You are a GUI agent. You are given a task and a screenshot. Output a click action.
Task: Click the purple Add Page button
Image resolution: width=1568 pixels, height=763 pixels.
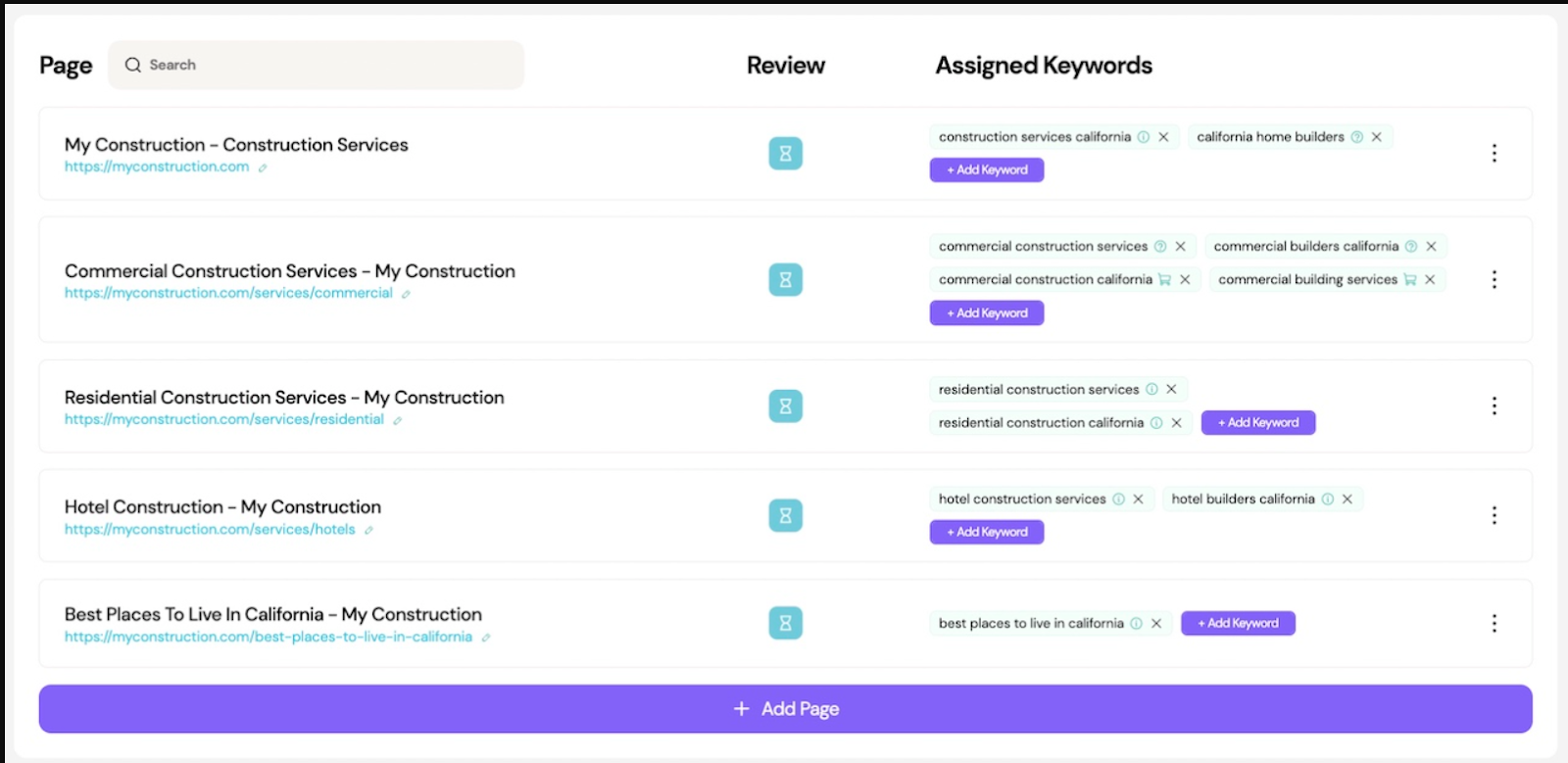click(785, 708)
